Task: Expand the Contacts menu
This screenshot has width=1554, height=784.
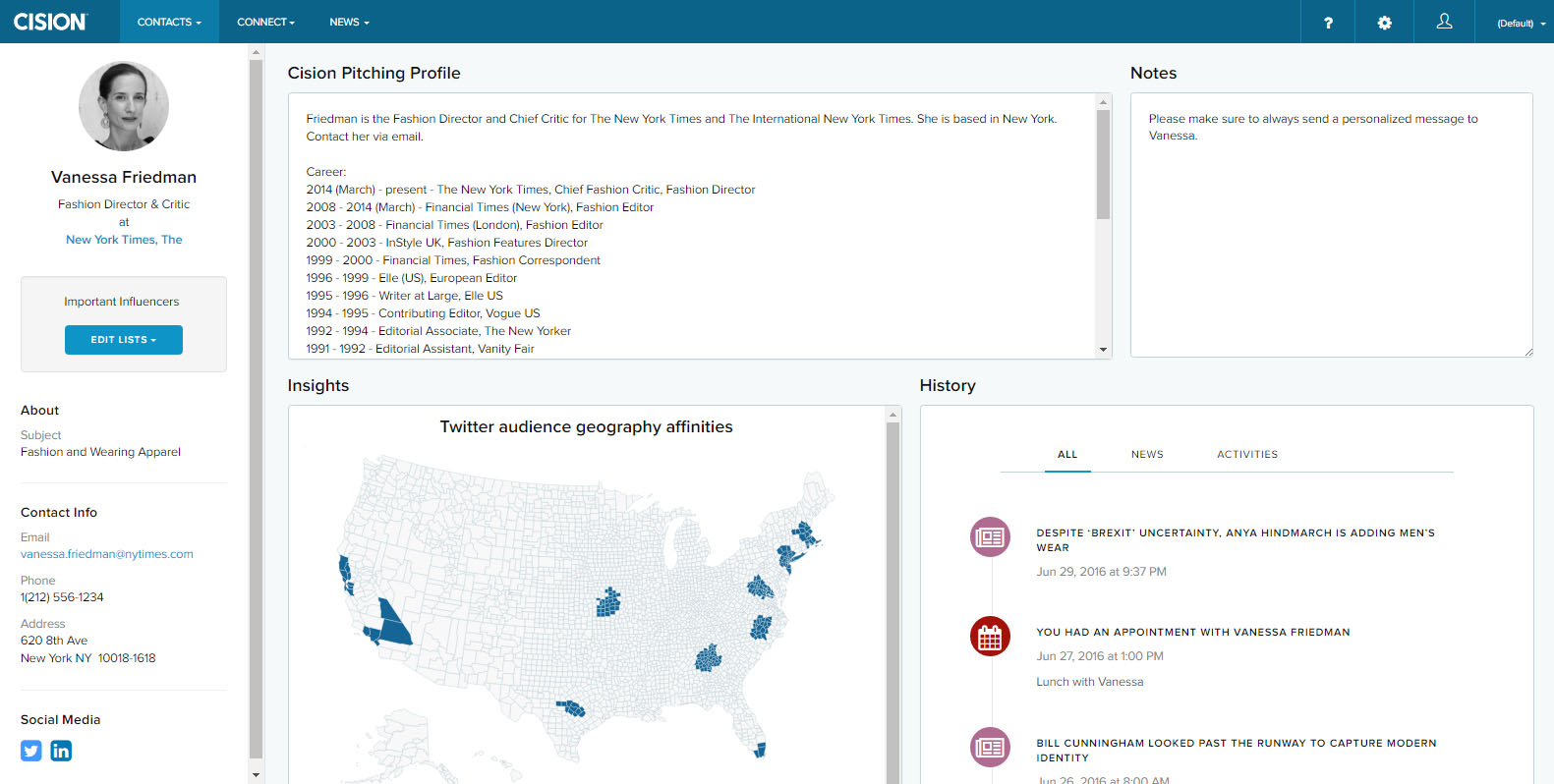Action: pos(169,22)
